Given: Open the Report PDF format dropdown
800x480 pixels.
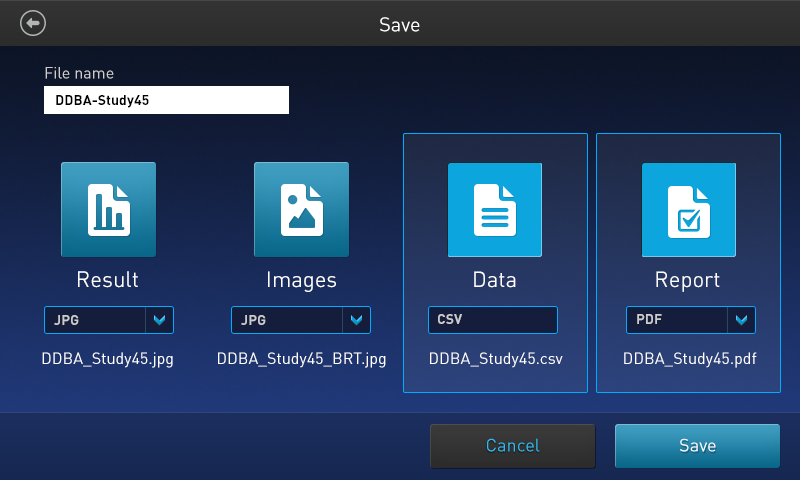Looking at the screenshot, I should [x=690, y=320].
